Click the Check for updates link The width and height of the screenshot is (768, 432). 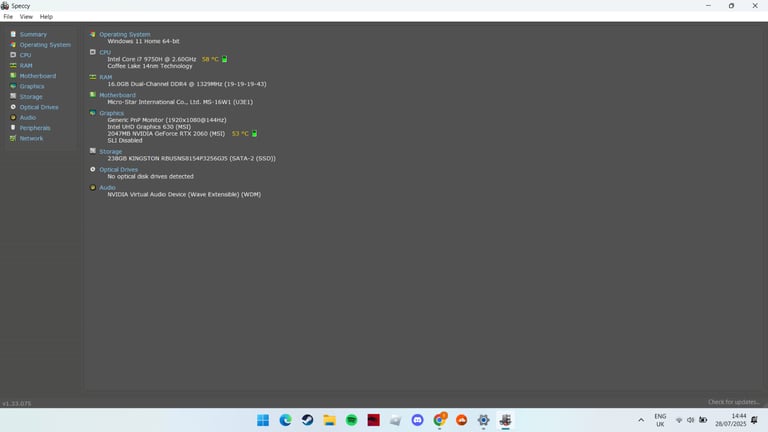tap(734, 402)
